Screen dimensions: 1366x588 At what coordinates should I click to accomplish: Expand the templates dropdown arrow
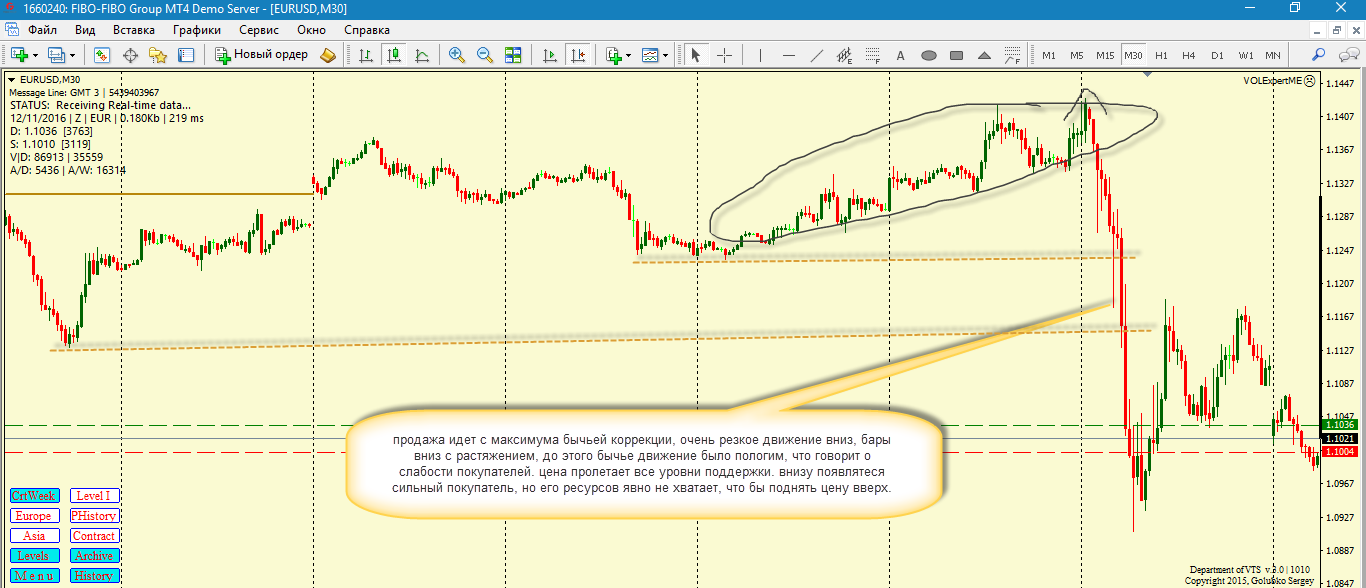(x=666, y=55)
